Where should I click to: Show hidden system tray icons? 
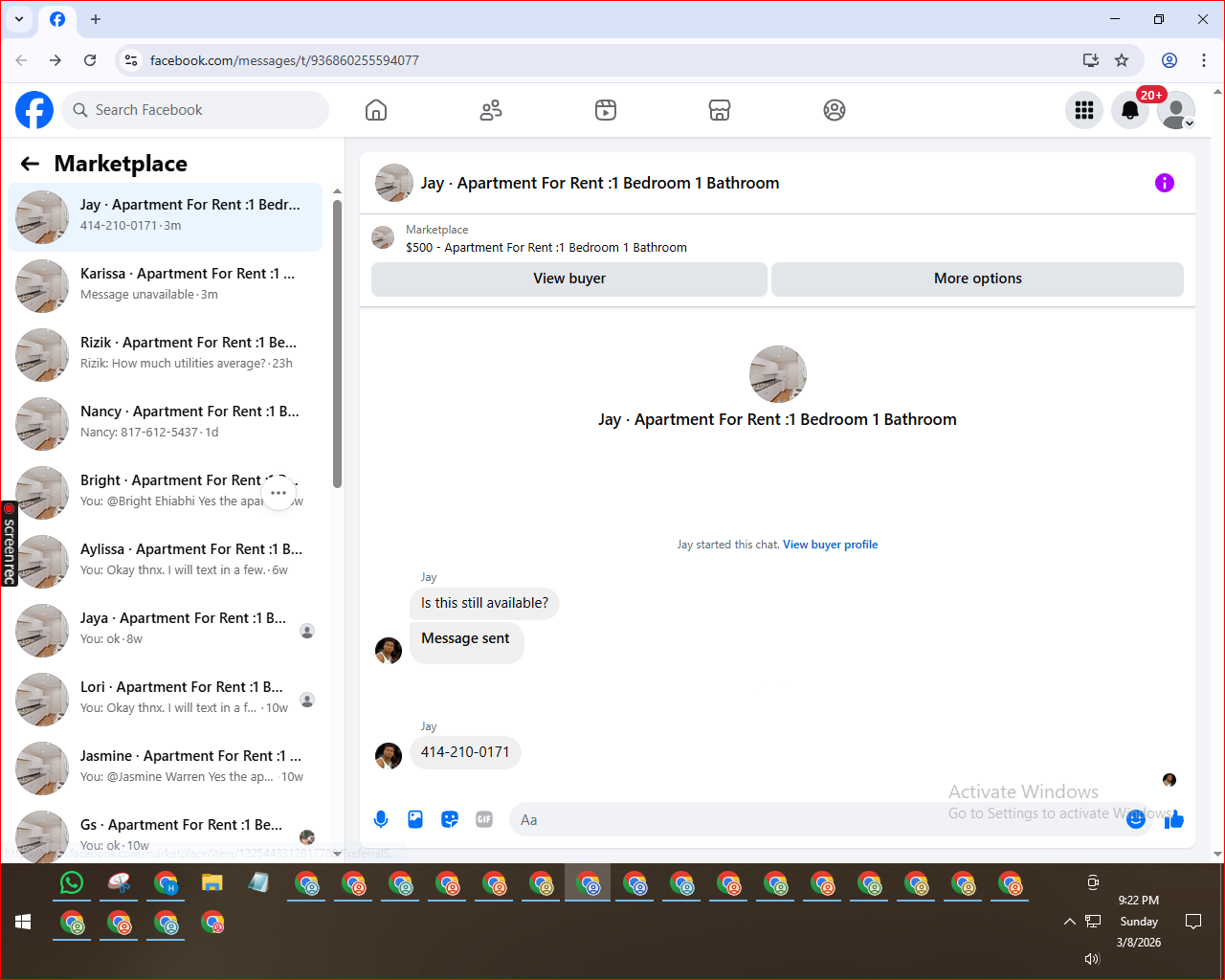pyautogui.click(x=1069, y=922)
